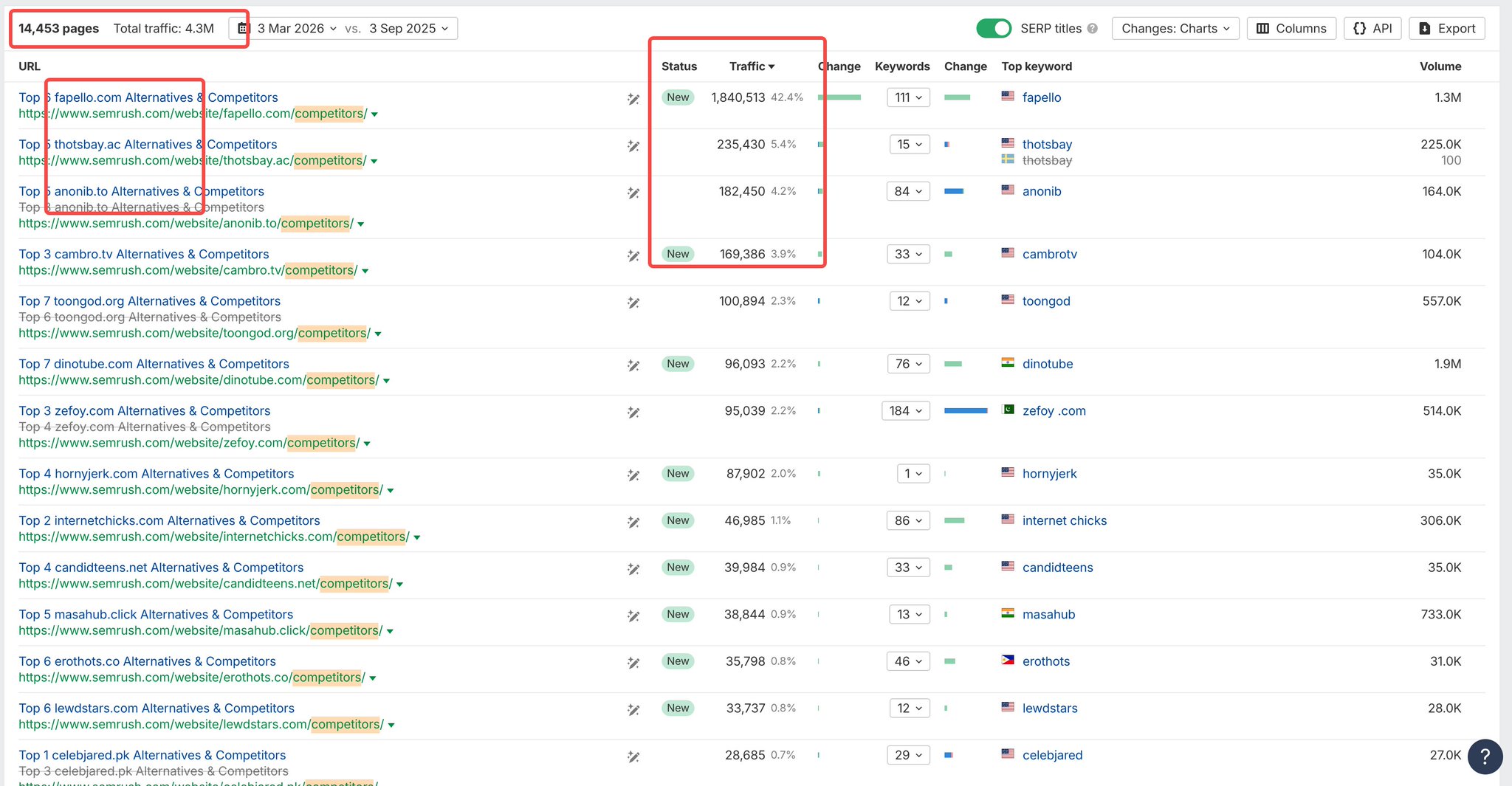This screenshot has width=1512, height=786.
Task: Click the SERP titles info icon
Action: pos(1093,29)
